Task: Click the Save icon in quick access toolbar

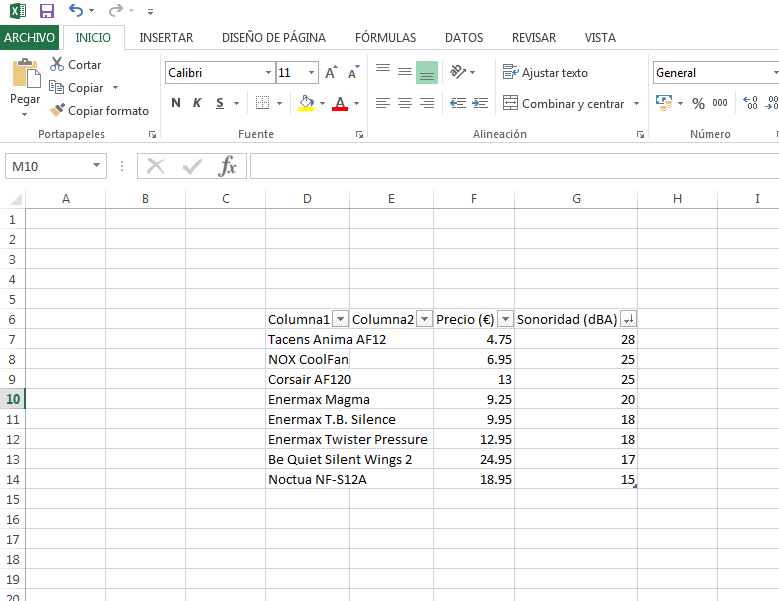Action: point(47,10)
